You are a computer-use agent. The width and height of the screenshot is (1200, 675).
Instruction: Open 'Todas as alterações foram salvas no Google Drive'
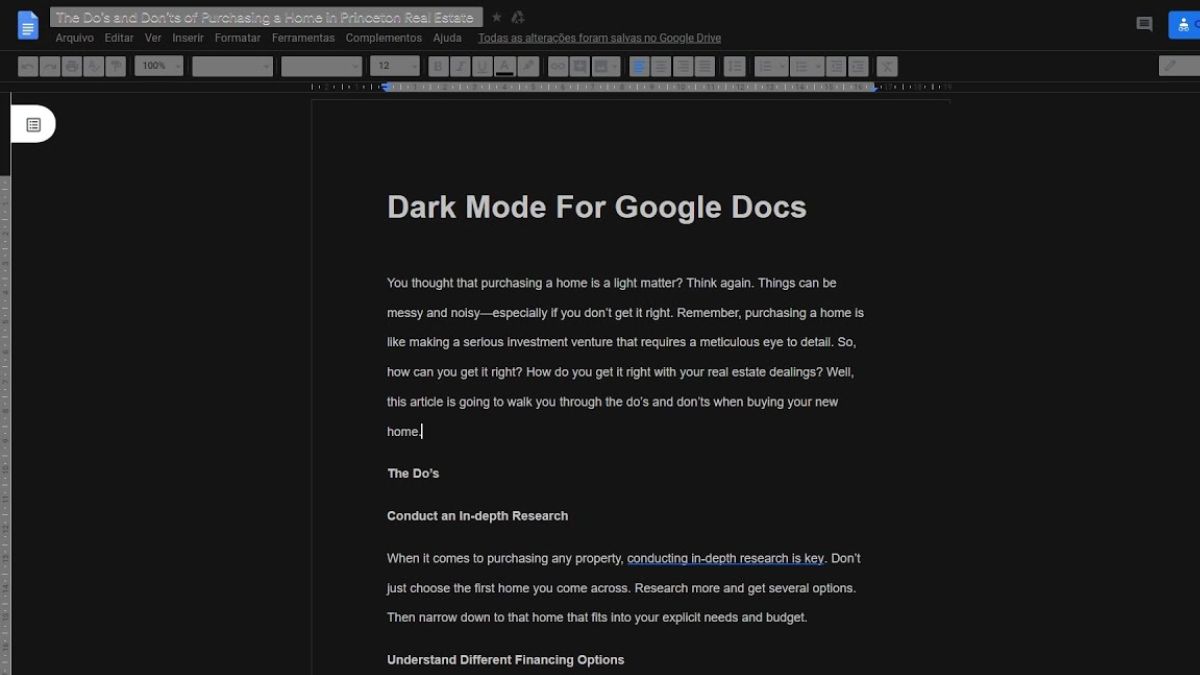pyautogui.click(x=598, y=37)
